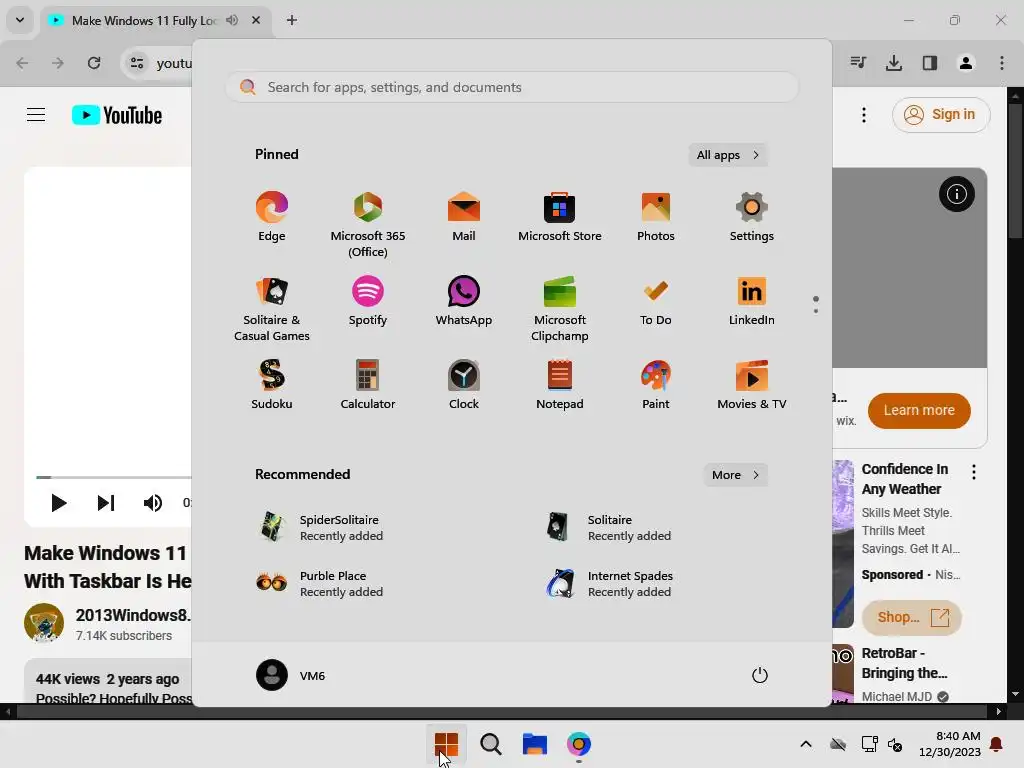Open Chrome profile icon
The image size is (1024, 768).
coord(966,63)
